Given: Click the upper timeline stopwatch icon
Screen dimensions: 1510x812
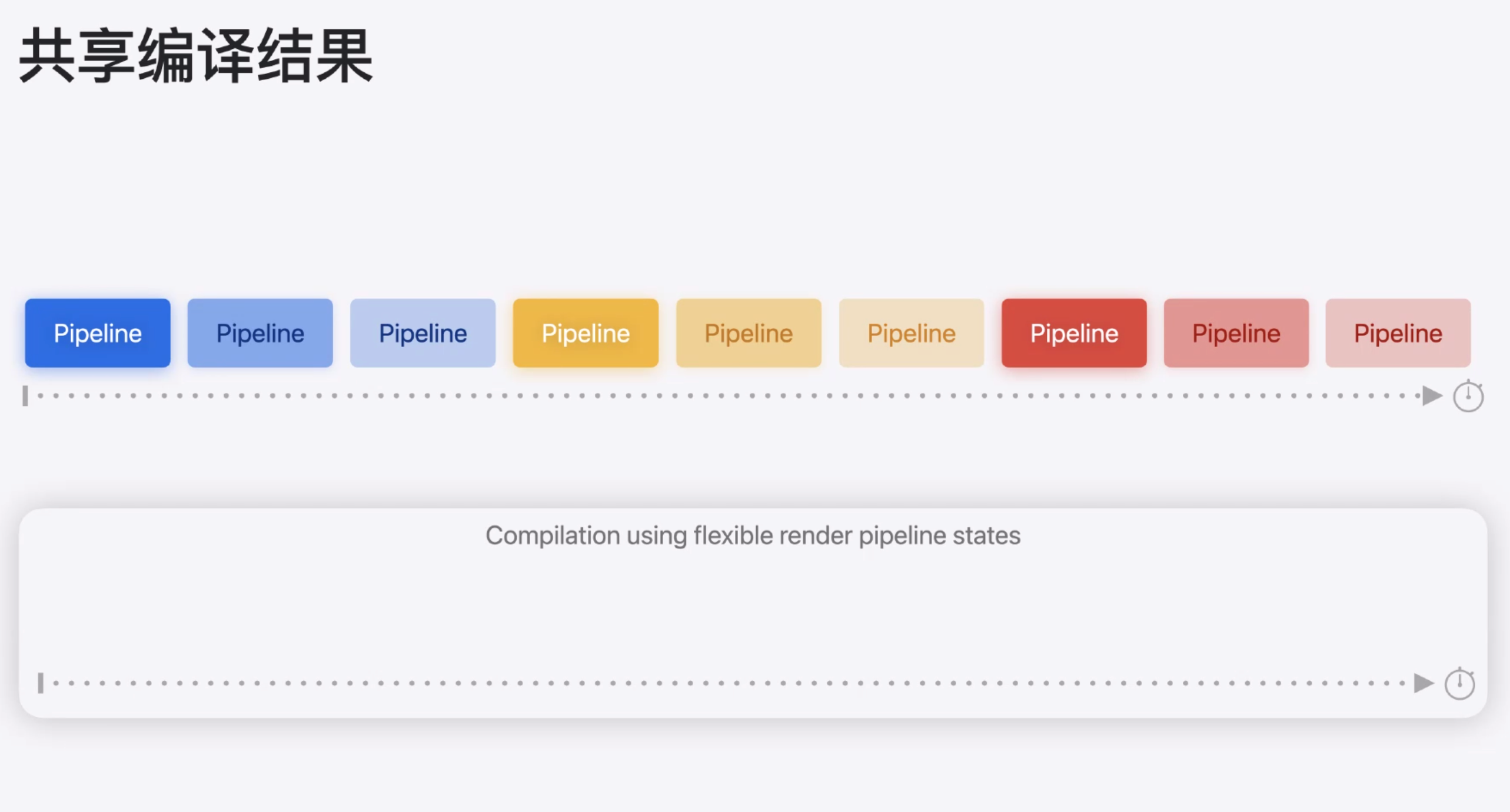Looking at the screenshot, I should coord(1468,396).
